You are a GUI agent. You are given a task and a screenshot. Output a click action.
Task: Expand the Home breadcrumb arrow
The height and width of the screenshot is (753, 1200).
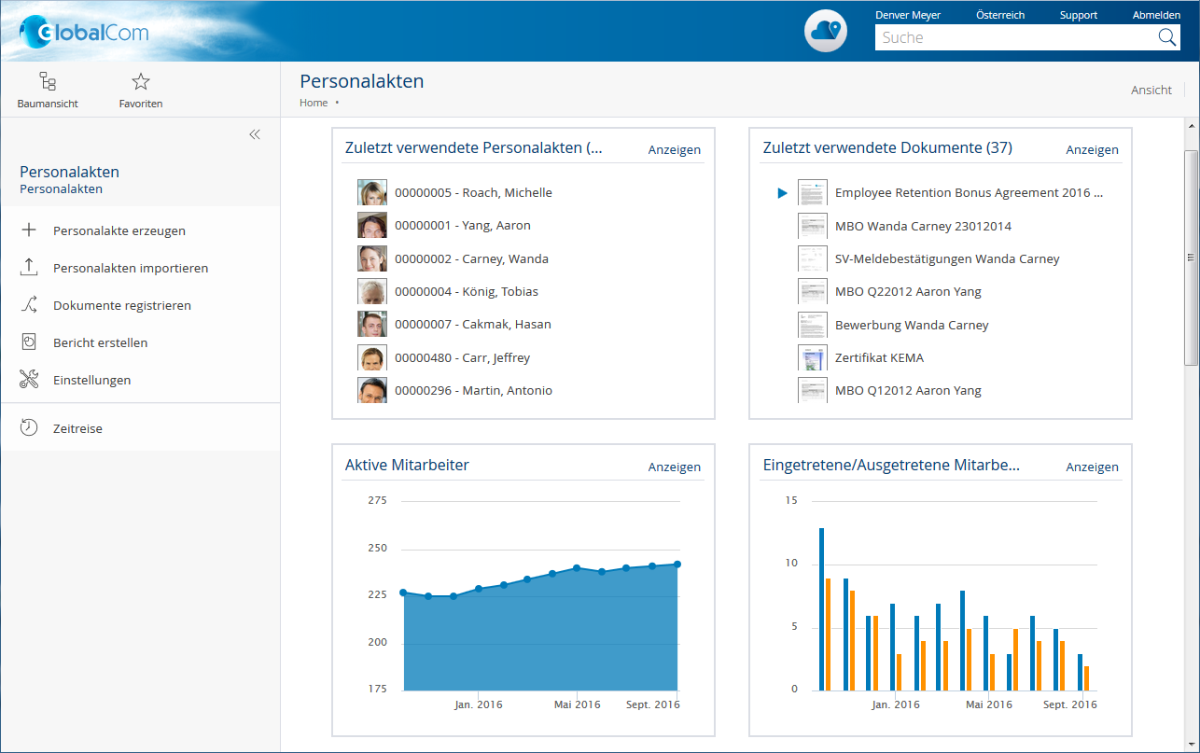pyautogui.click(x=337, y=103)
